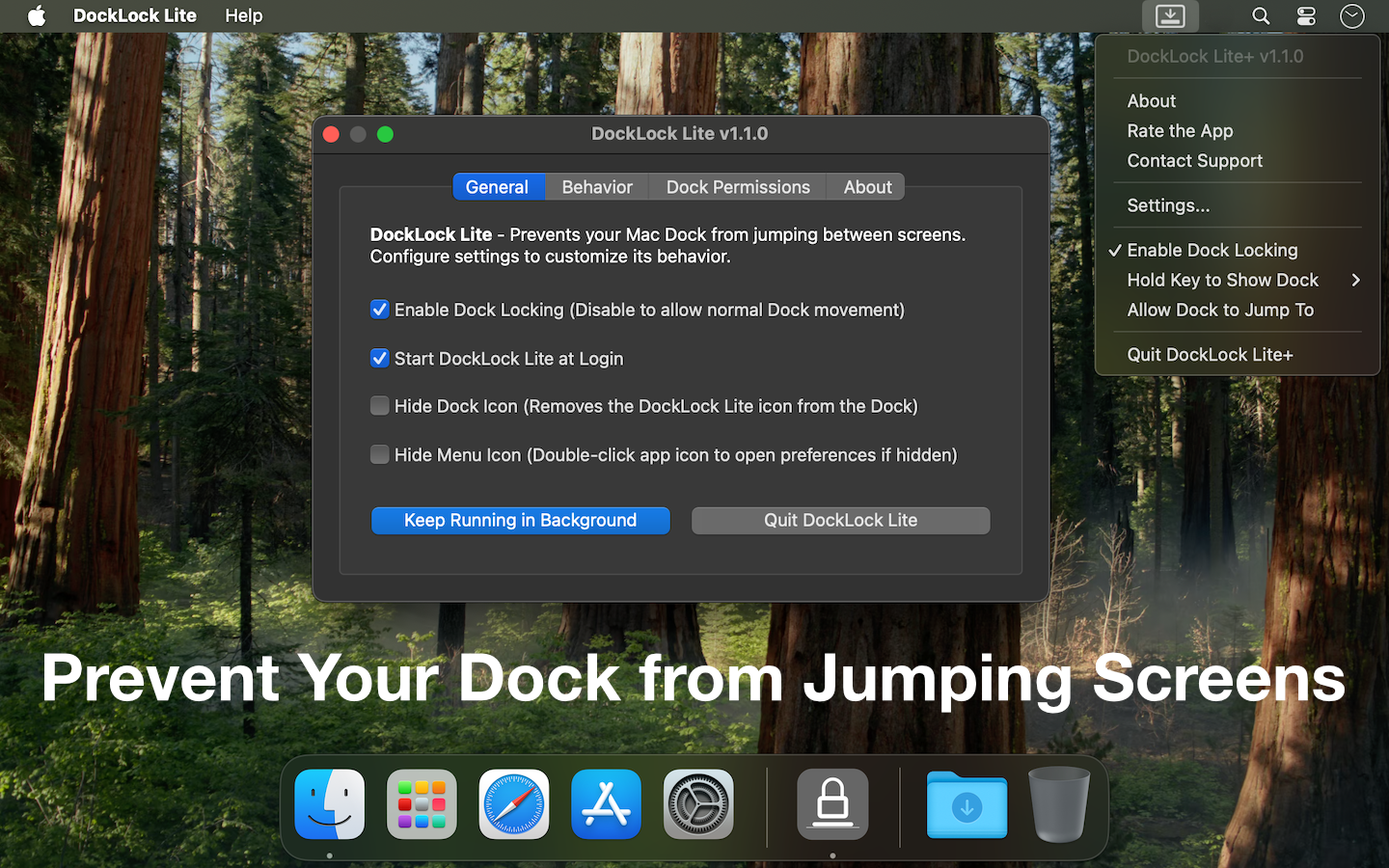Screen dimensions: 1389x868
Task: Close the DockLock Lite window
Action: (x=331, y=134)
